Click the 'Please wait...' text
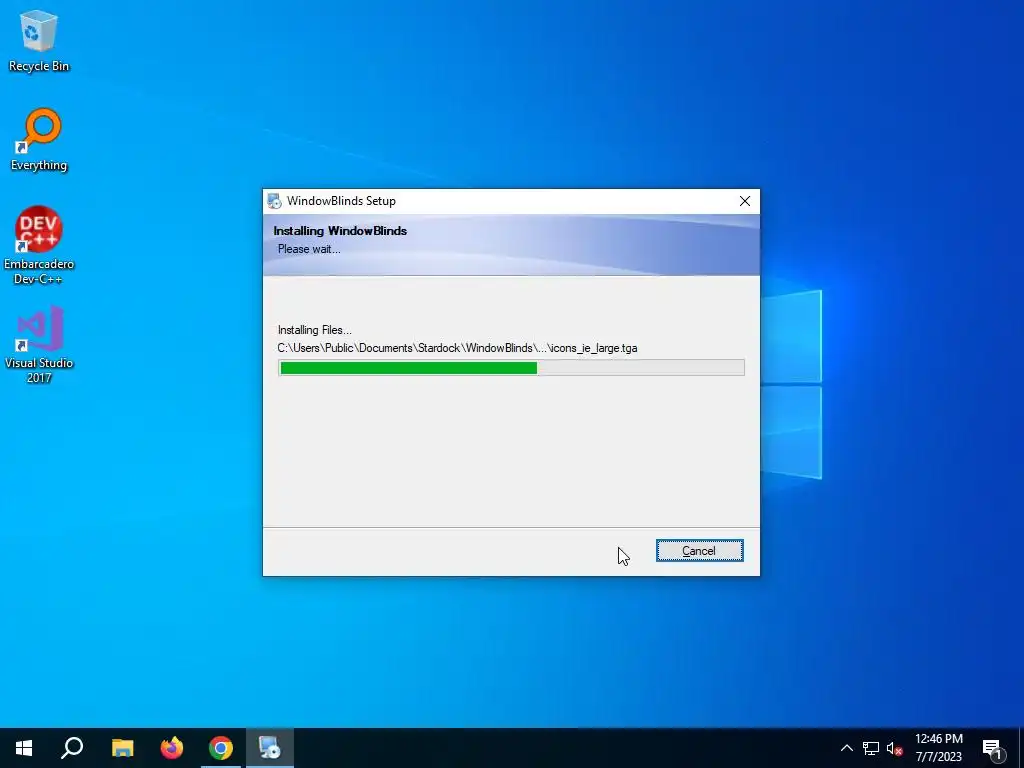This screenshot has height=768, width=1024. (x=309, y=249)
